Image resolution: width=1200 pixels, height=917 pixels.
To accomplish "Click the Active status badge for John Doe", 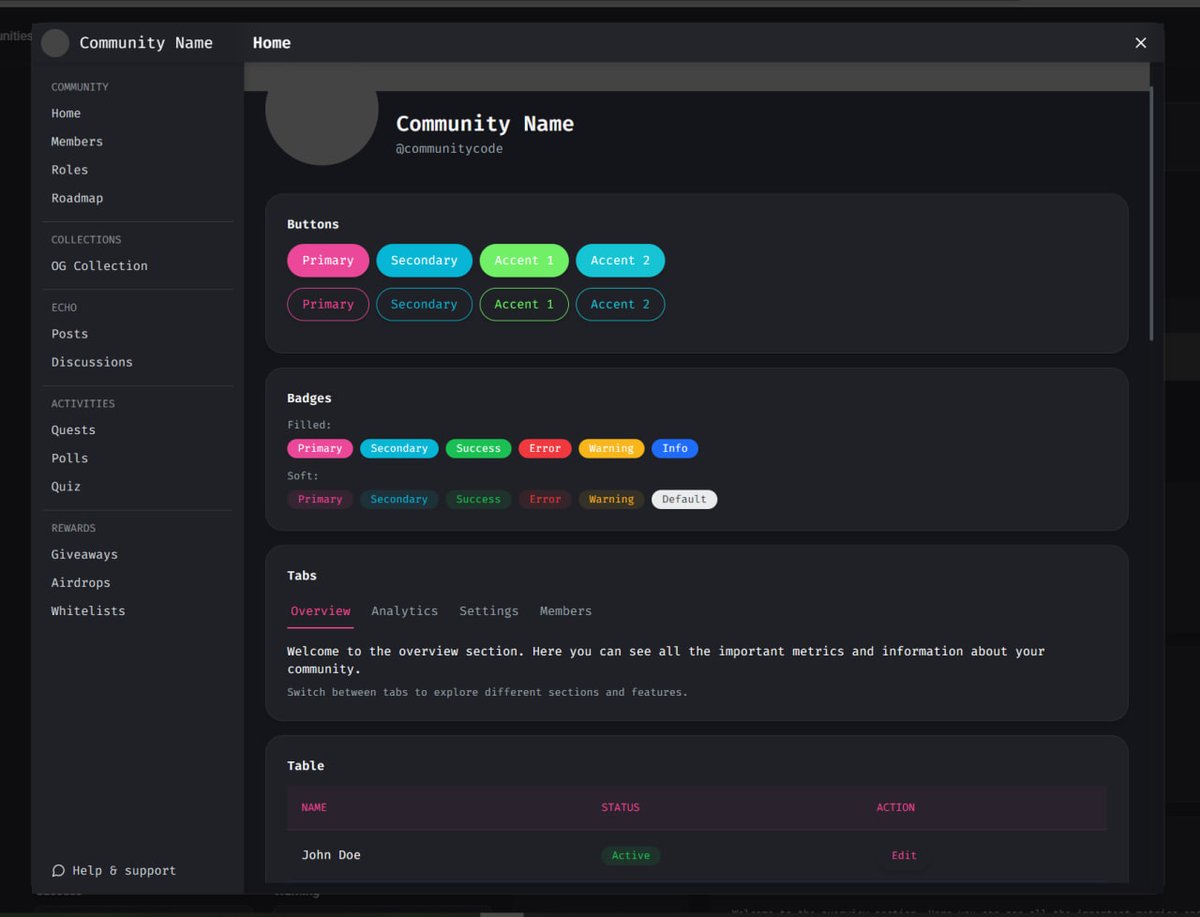I will pyautogui.click(x=631, y=855).
